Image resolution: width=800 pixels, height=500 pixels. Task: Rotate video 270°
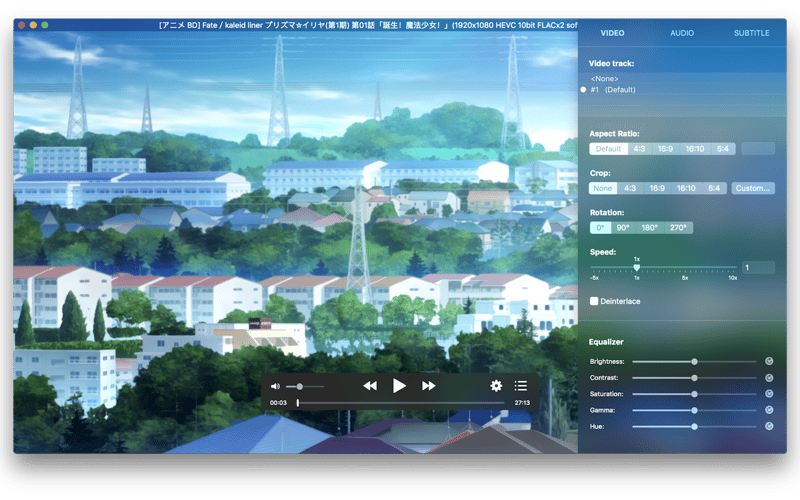click(x=678, y=228)
